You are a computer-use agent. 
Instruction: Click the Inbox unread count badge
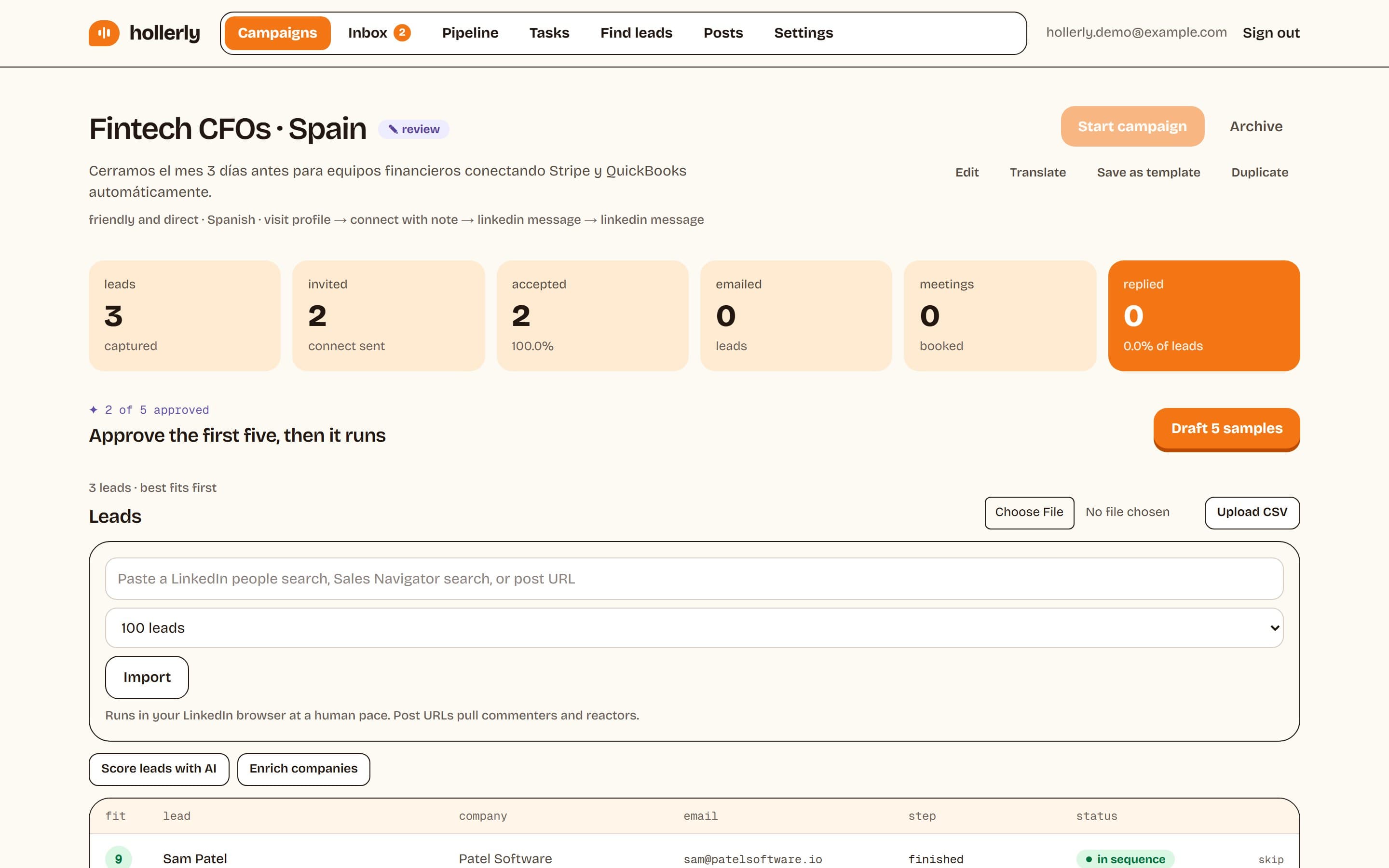[402, 33]
